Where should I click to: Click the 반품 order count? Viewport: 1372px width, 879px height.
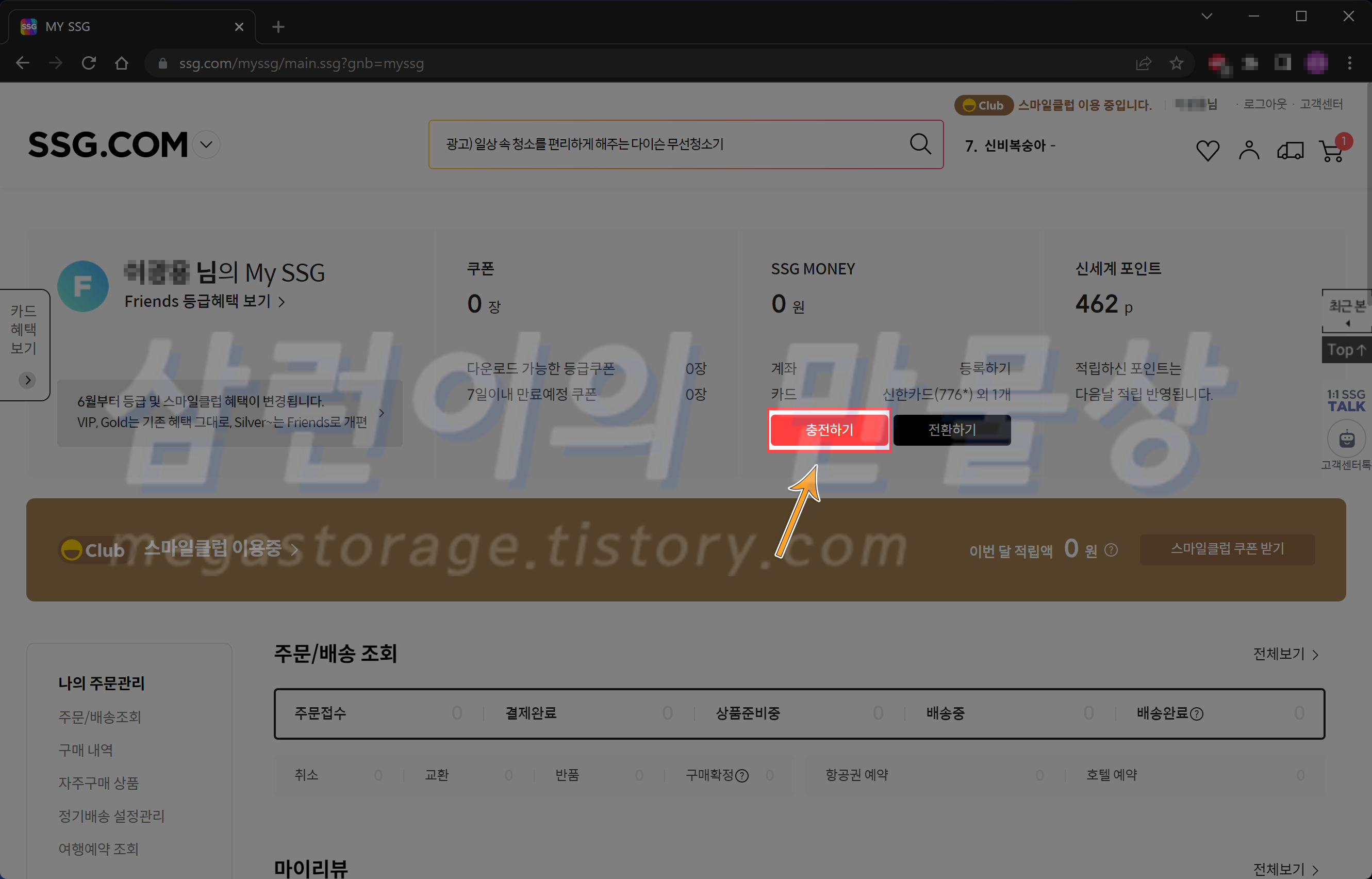coord(639,776)
